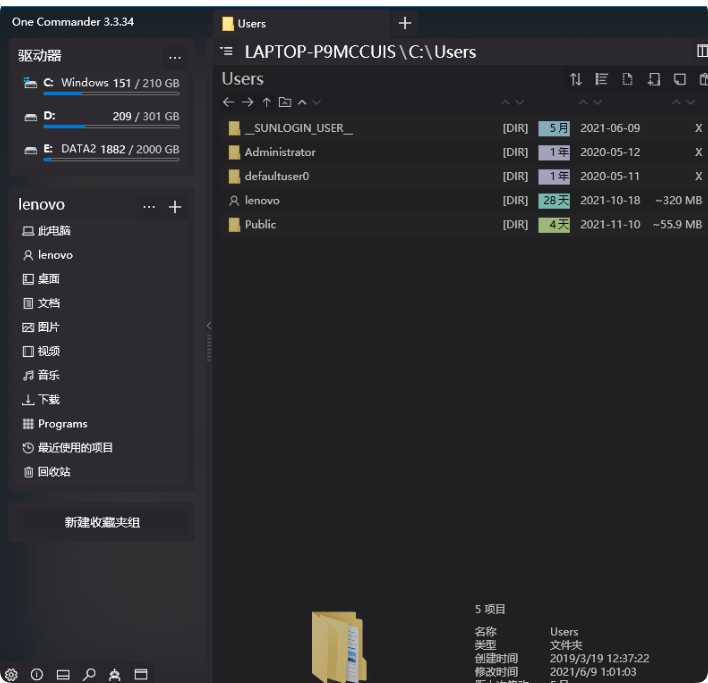The image size is (708, 683).
Task: Click the window icon in bottom bar
Action: click(x=141, y=674)
